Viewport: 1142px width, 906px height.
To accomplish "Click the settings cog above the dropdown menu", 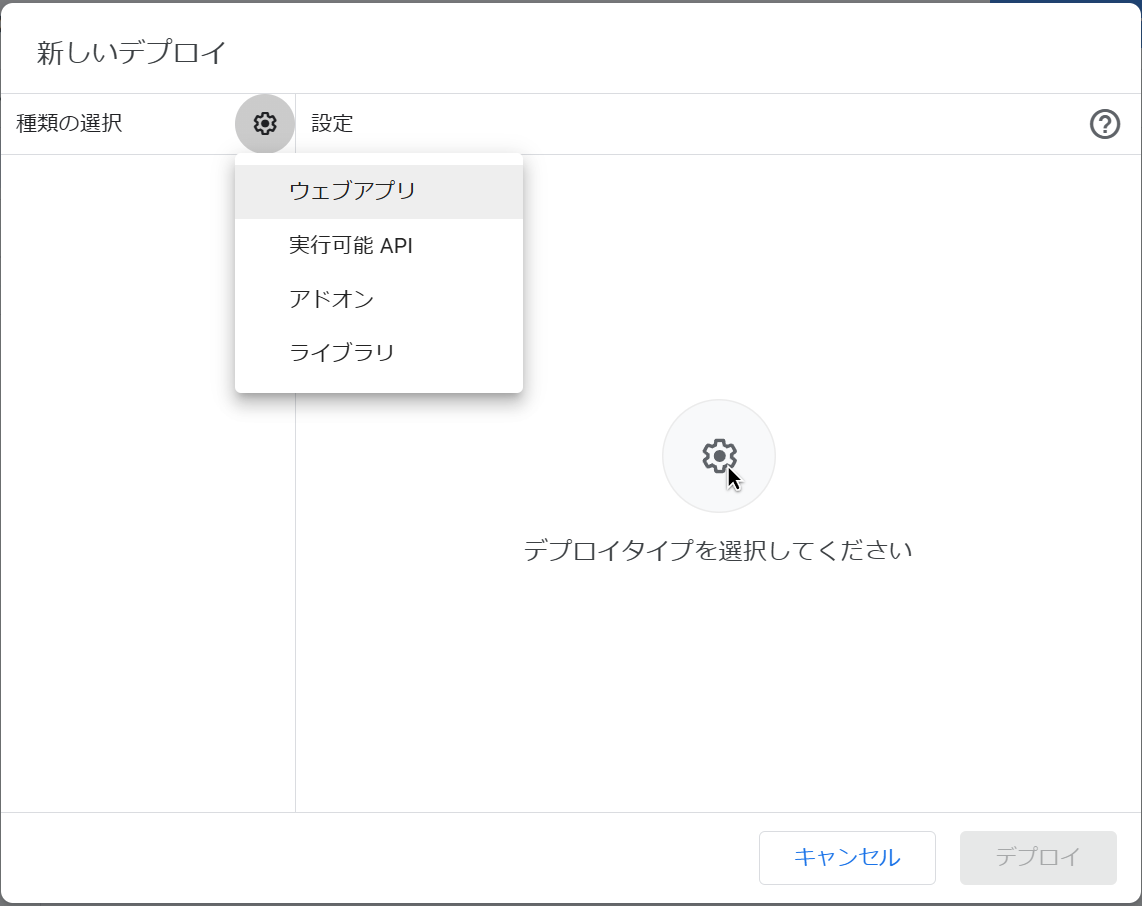I will click(x=262, y=123).
